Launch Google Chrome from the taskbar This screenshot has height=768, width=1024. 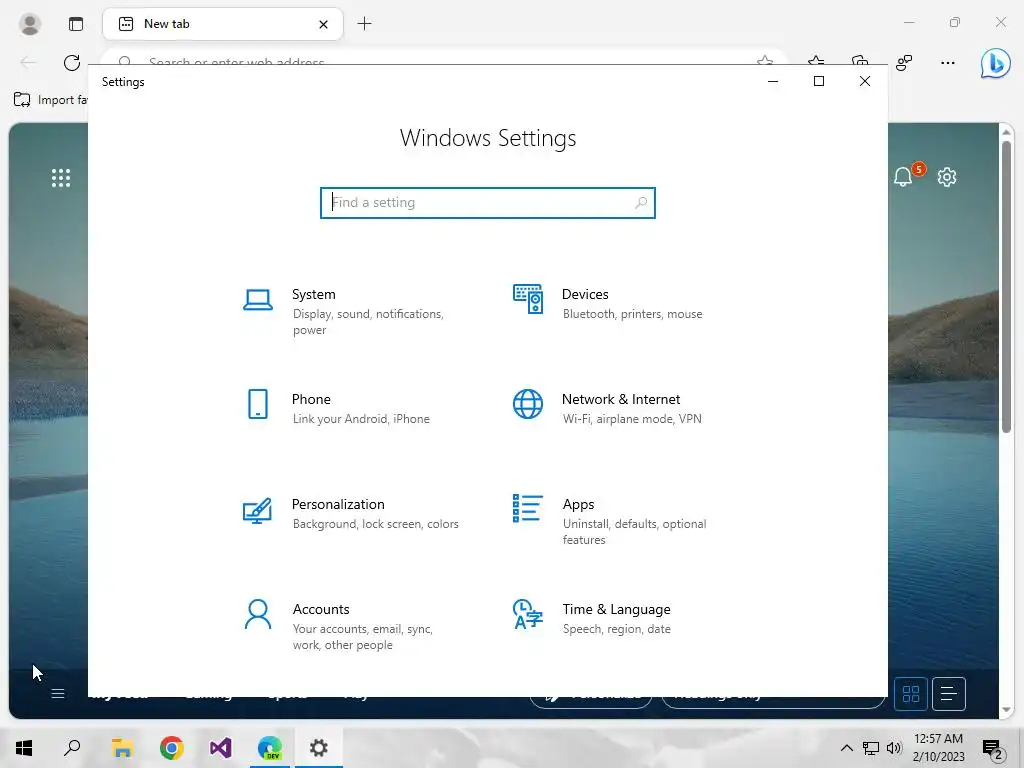click(x=171, y=748)
